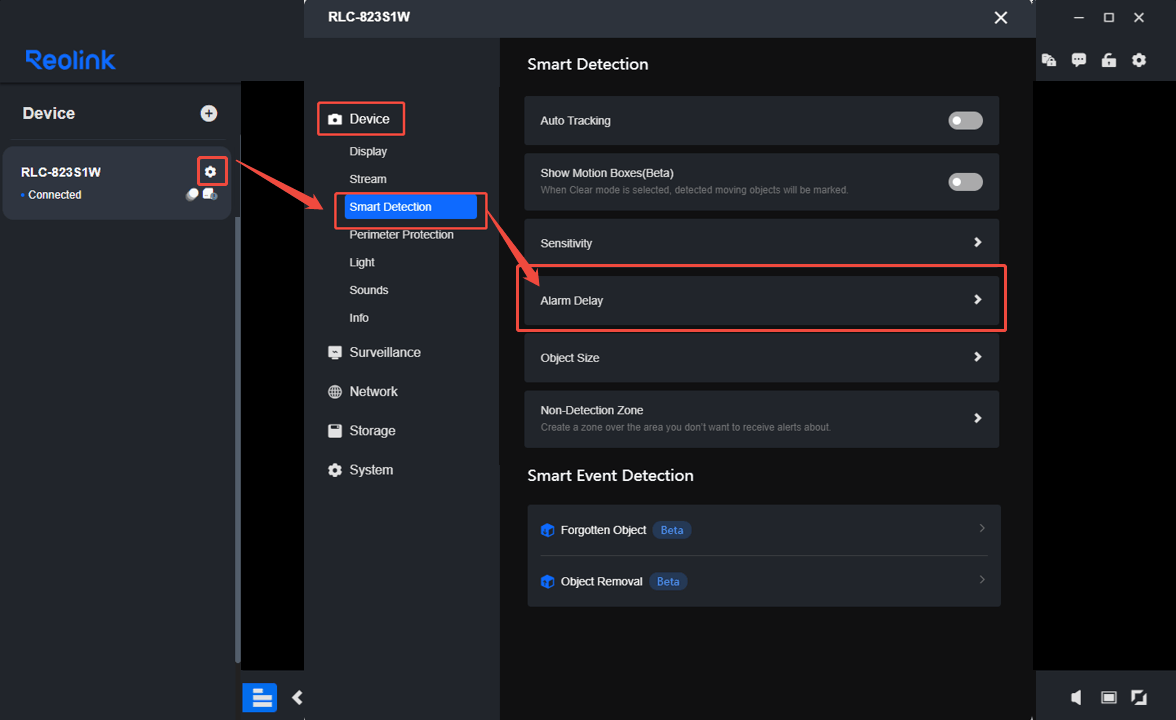Expand the Sensitivity settings row
This screenshot has width=1176, height=720.
tap(761, 243)
